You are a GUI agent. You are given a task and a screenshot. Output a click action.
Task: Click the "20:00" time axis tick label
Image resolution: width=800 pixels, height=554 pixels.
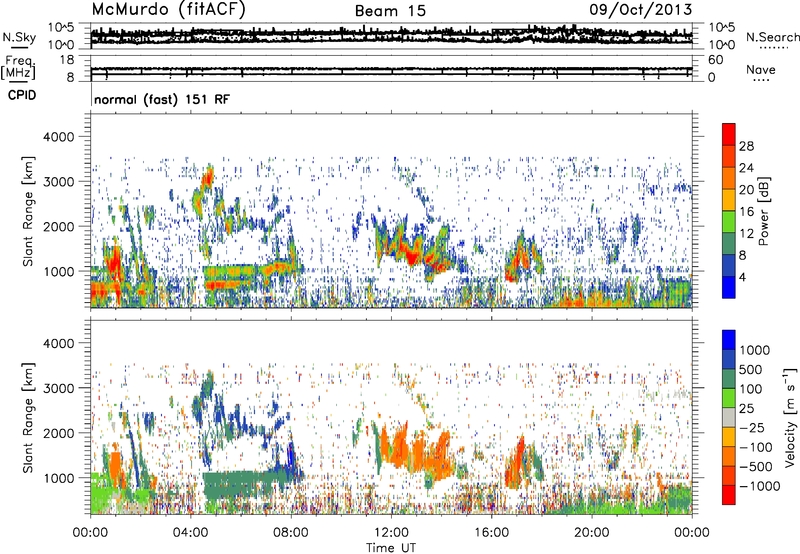(x=591, y=533)
